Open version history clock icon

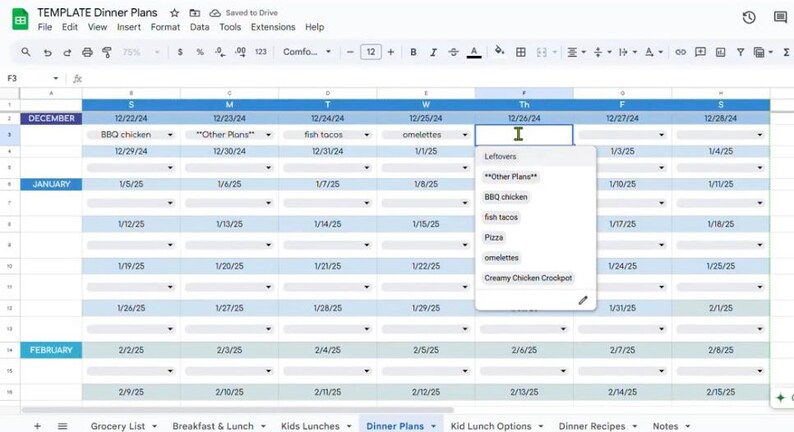click(749, 18)
